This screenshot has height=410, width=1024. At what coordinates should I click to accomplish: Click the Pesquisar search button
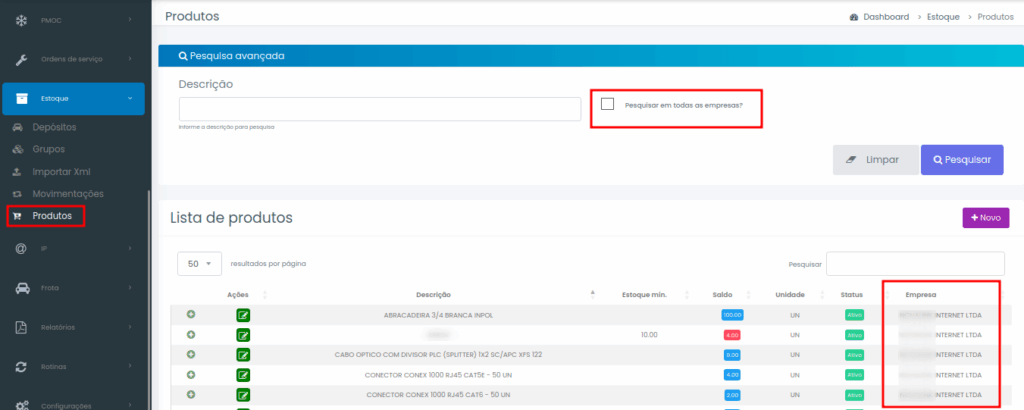click(x=961, y=160)
